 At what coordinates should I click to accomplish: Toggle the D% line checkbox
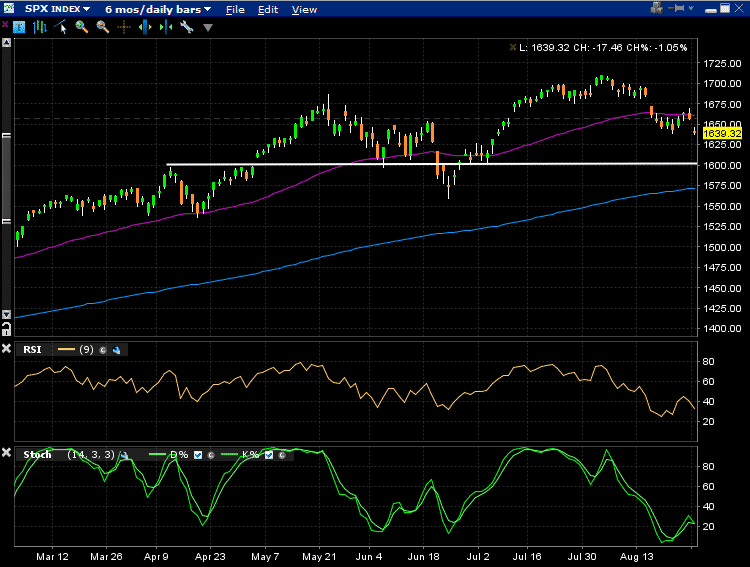point(198,455)
